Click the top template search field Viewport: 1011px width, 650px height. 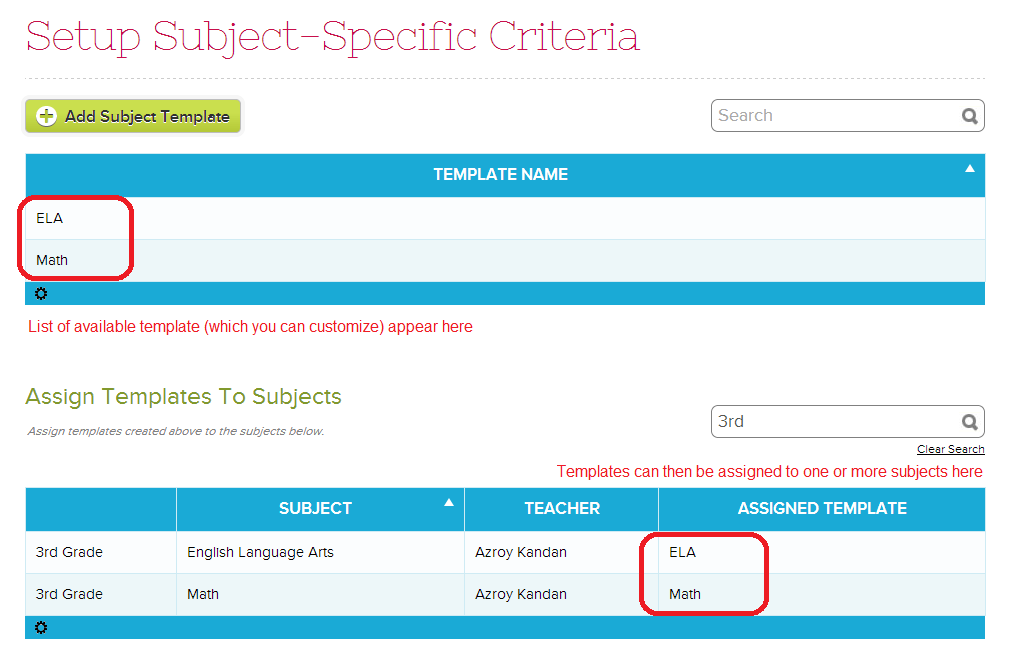(x=835, y=115)
